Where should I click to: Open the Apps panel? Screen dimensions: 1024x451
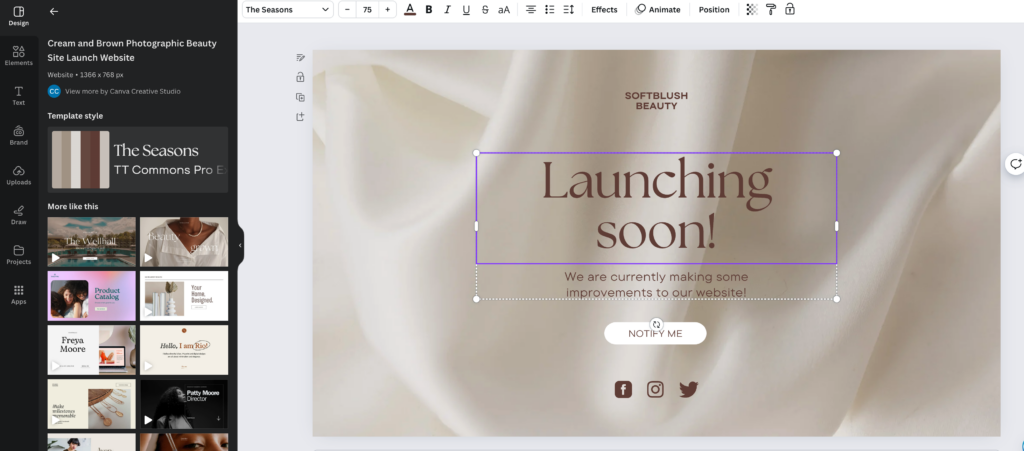[18, 294]
